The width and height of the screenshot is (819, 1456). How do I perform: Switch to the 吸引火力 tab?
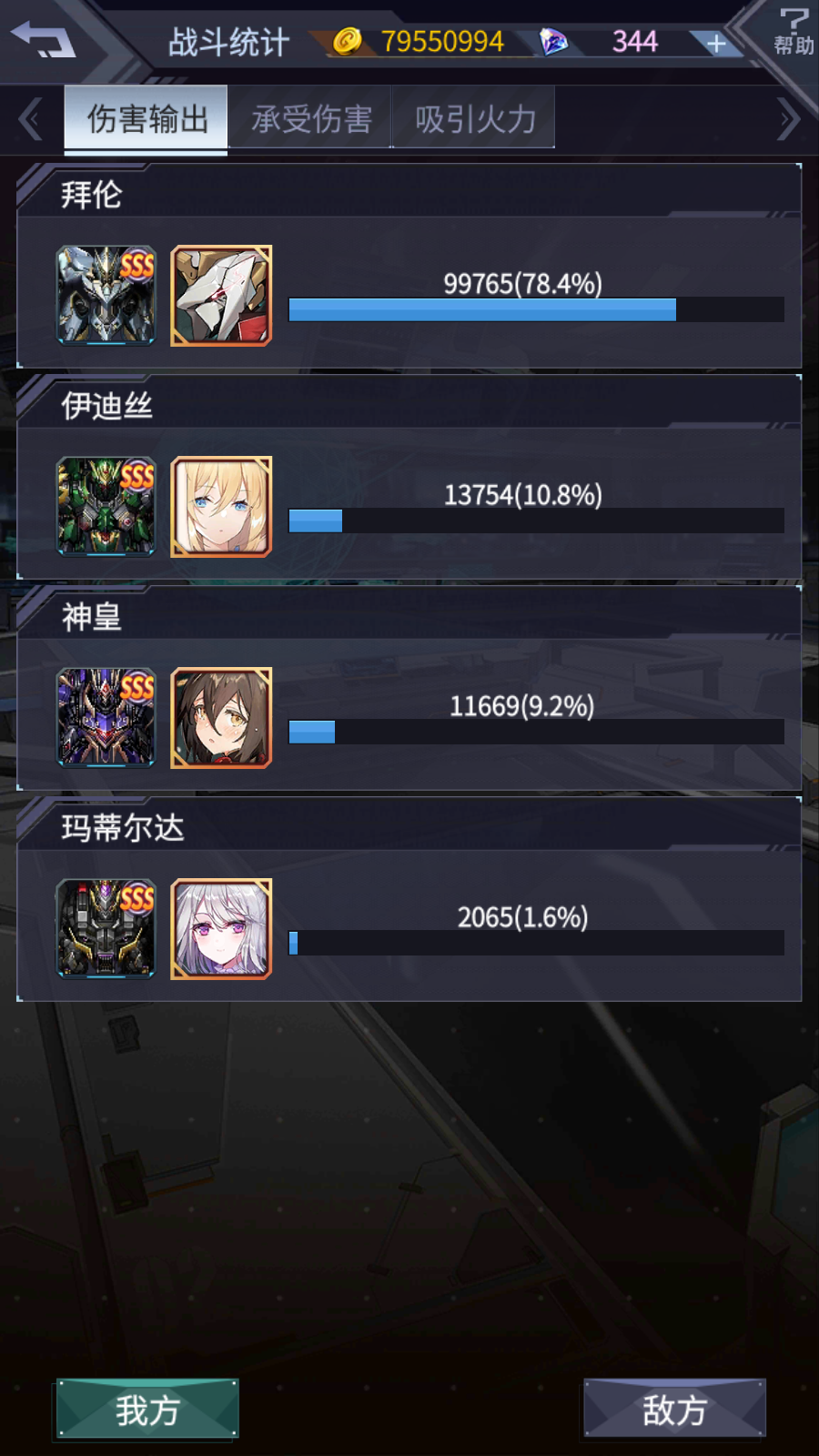pos(474,118)
